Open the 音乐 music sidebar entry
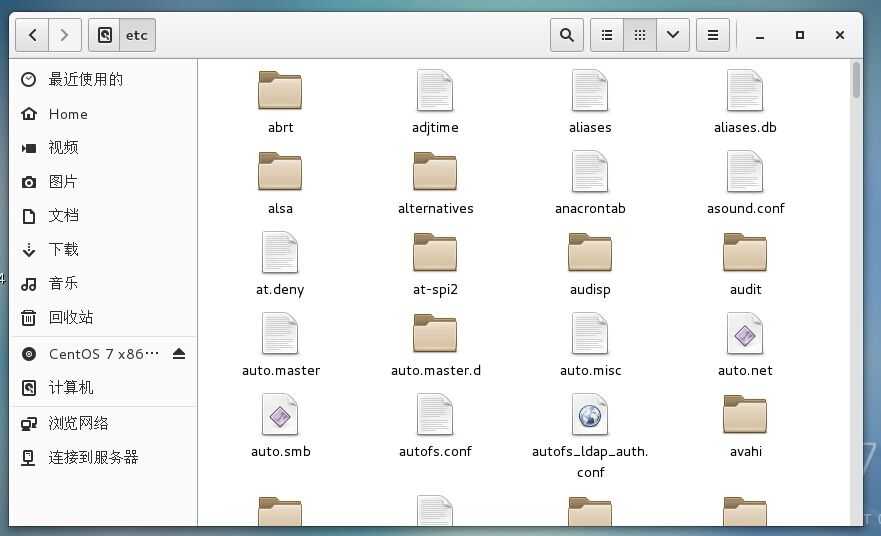881x536 pixels. tap(103, 283)
